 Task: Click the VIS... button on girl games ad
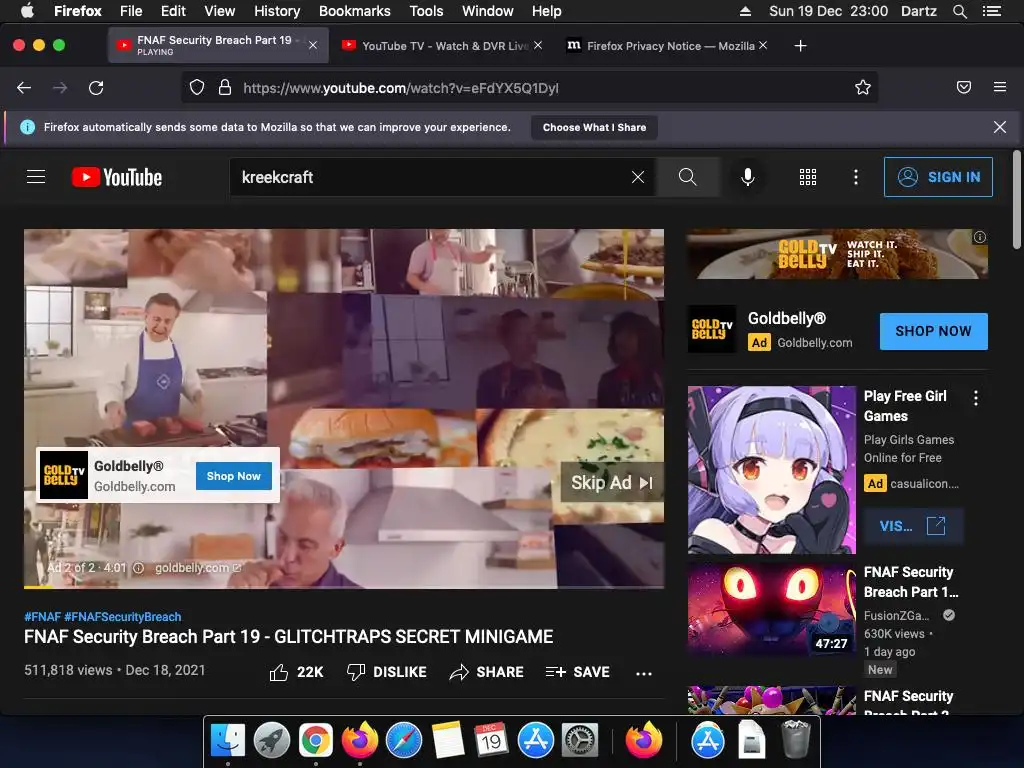913,526
